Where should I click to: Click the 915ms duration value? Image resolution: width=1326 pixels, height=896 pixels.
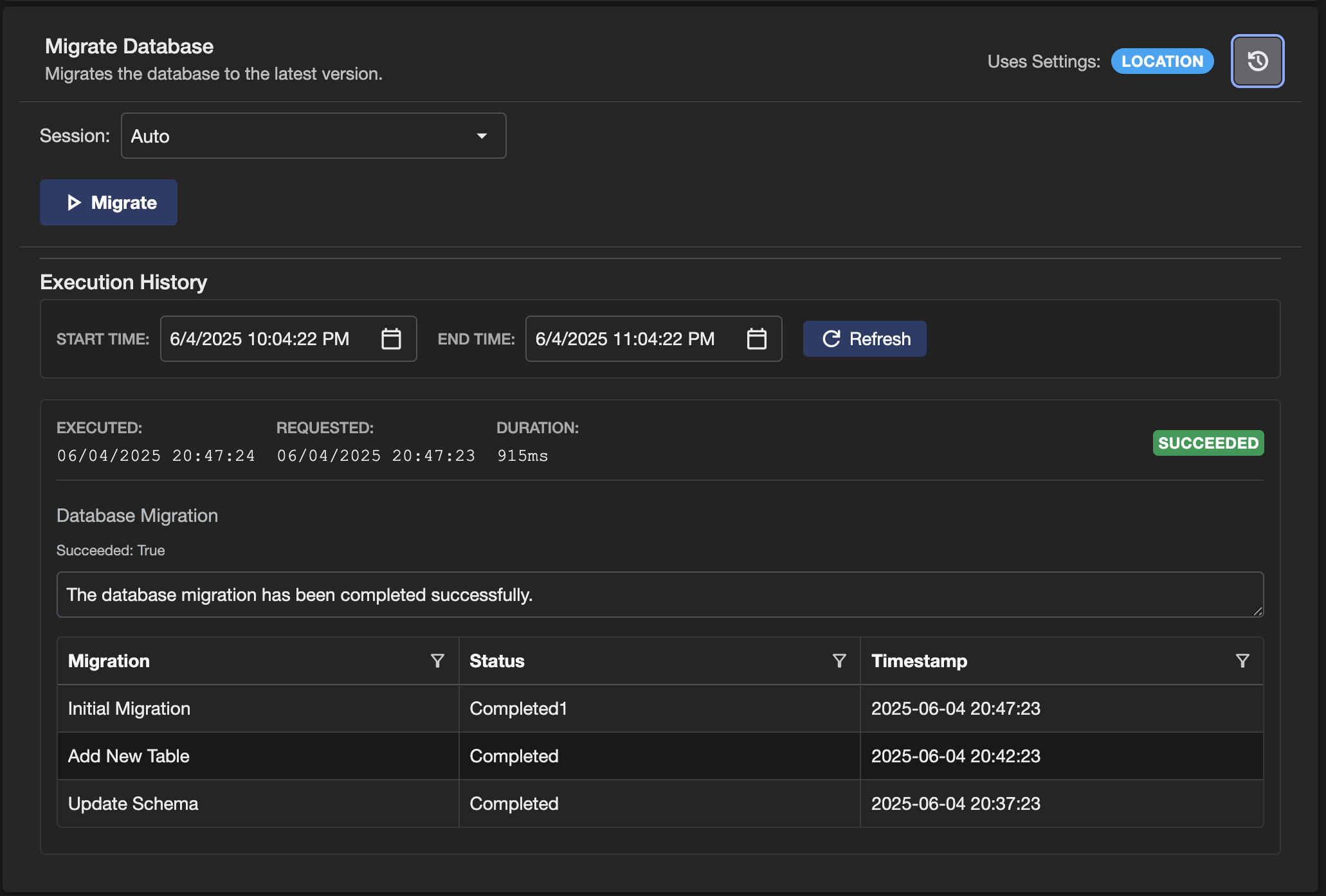coord(522,456)
